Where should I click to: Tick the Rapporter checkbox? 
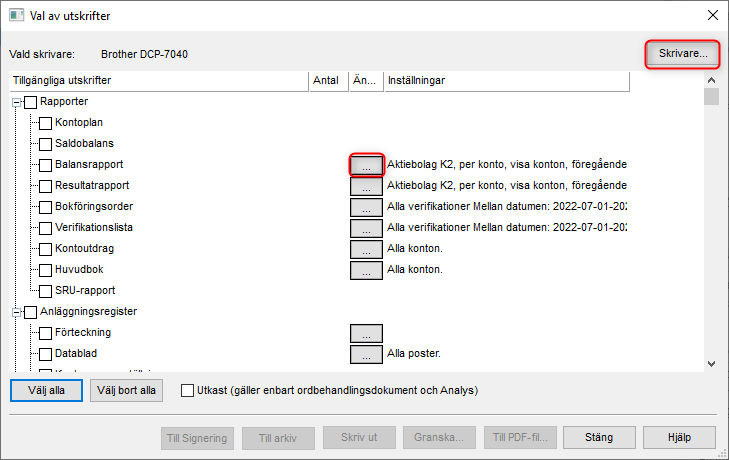click(31, 102)
